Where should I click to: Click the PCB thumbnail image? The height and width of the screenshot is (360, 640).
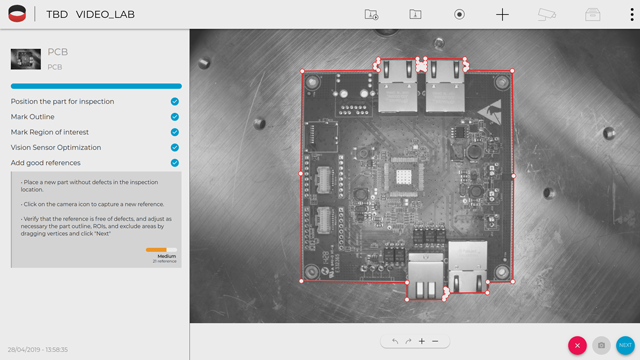tap(26, 59)
